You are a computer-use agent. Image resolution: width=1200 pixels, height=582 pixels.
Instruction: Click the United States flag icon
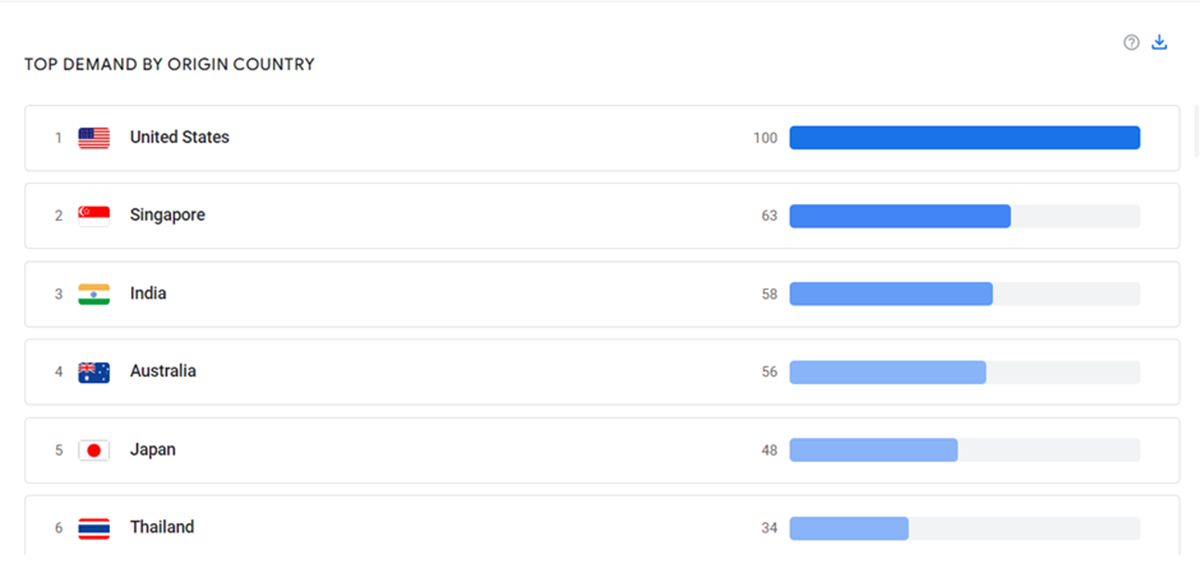(94, 138)
